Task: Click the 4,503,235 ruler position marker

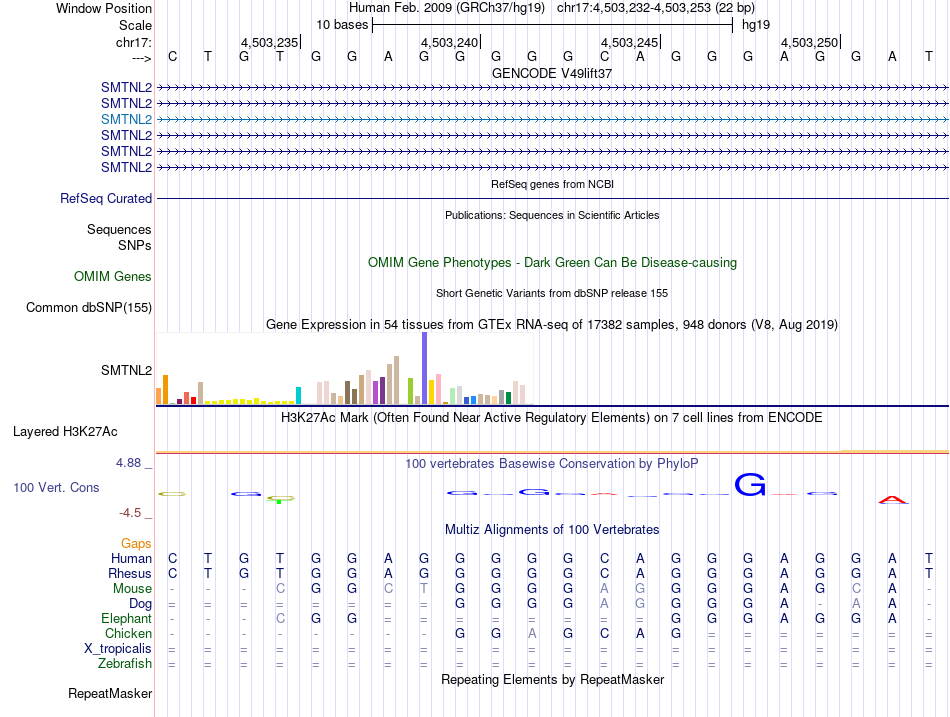Action: tap(270, 42)
